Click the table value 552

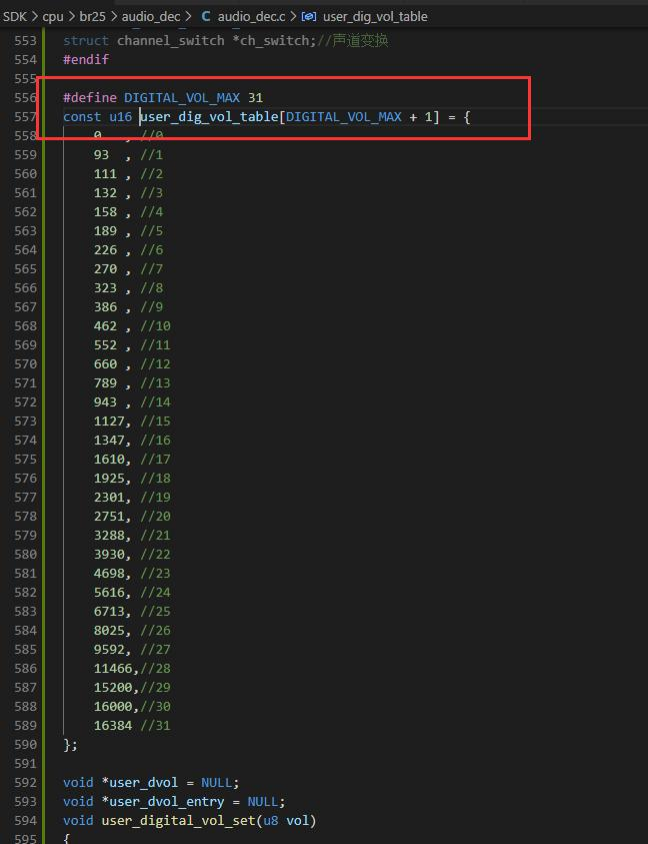(x=105, y=345)
